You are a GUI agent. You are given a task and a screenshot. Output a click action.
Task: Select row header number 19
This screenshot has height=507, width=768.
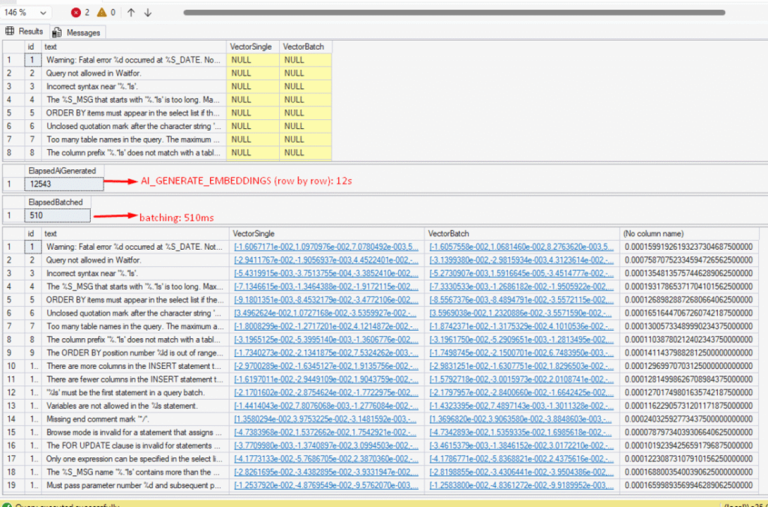[x=12, y=485]
